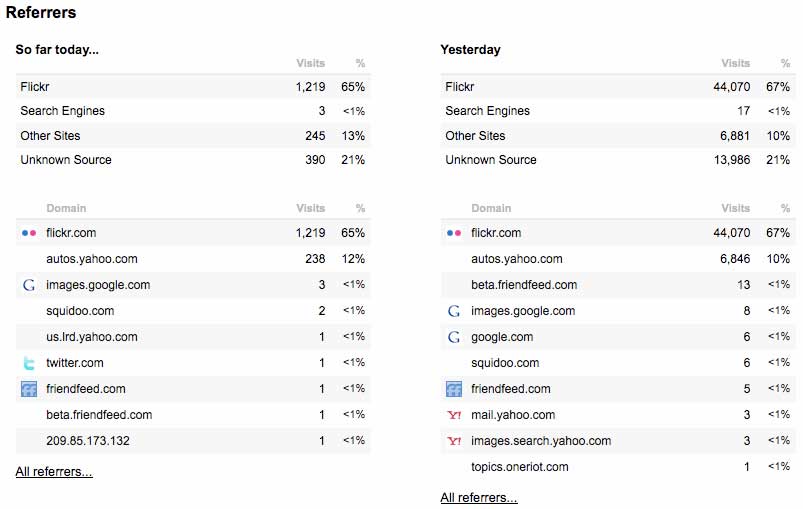Click the Google icon beside yesterday's google.com
Viewport: 803px width, 509px height.
pyautogui.click(x=454, y=337)
